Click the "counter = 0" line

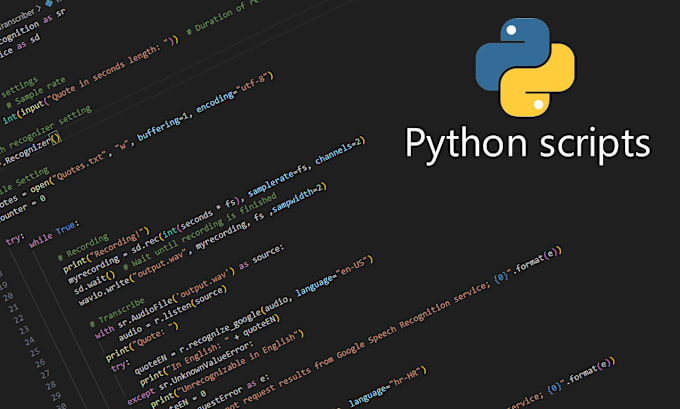click(x=22, y=211)
